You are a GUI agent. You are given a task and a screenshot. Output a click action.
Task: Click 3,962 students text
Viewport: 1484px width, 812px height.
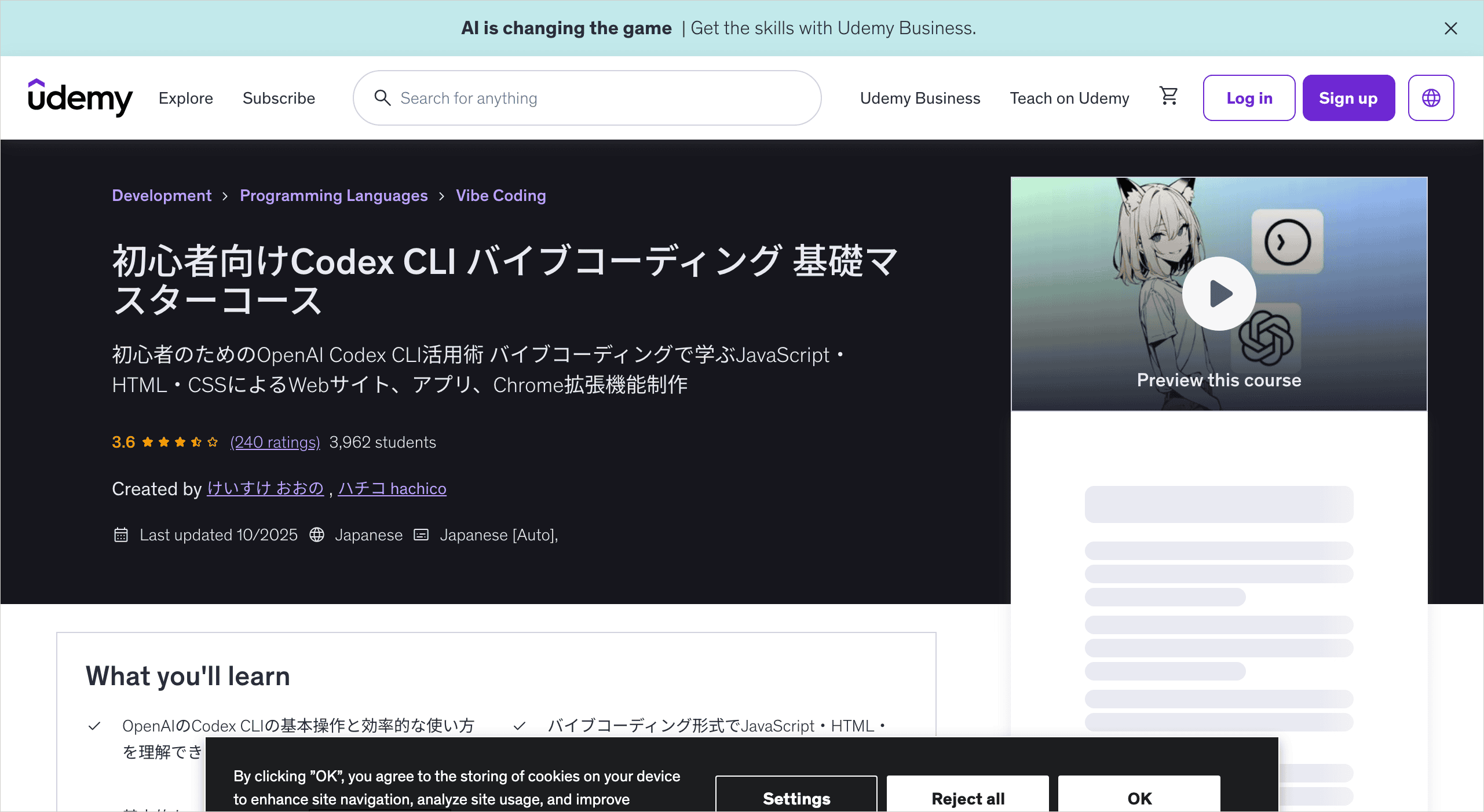pyautogui.click(x=382, y=442)
